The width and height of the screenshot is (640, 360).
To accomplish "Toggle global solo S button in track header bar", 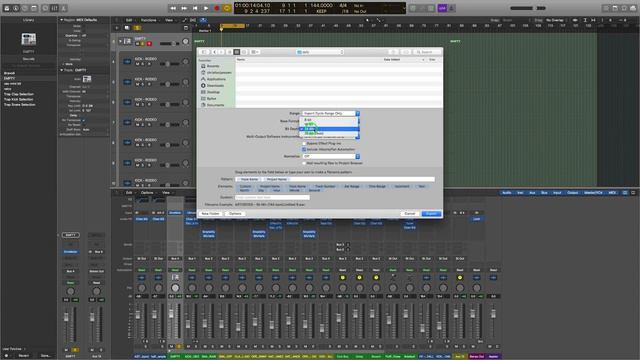I will click(x=137, y=28).
